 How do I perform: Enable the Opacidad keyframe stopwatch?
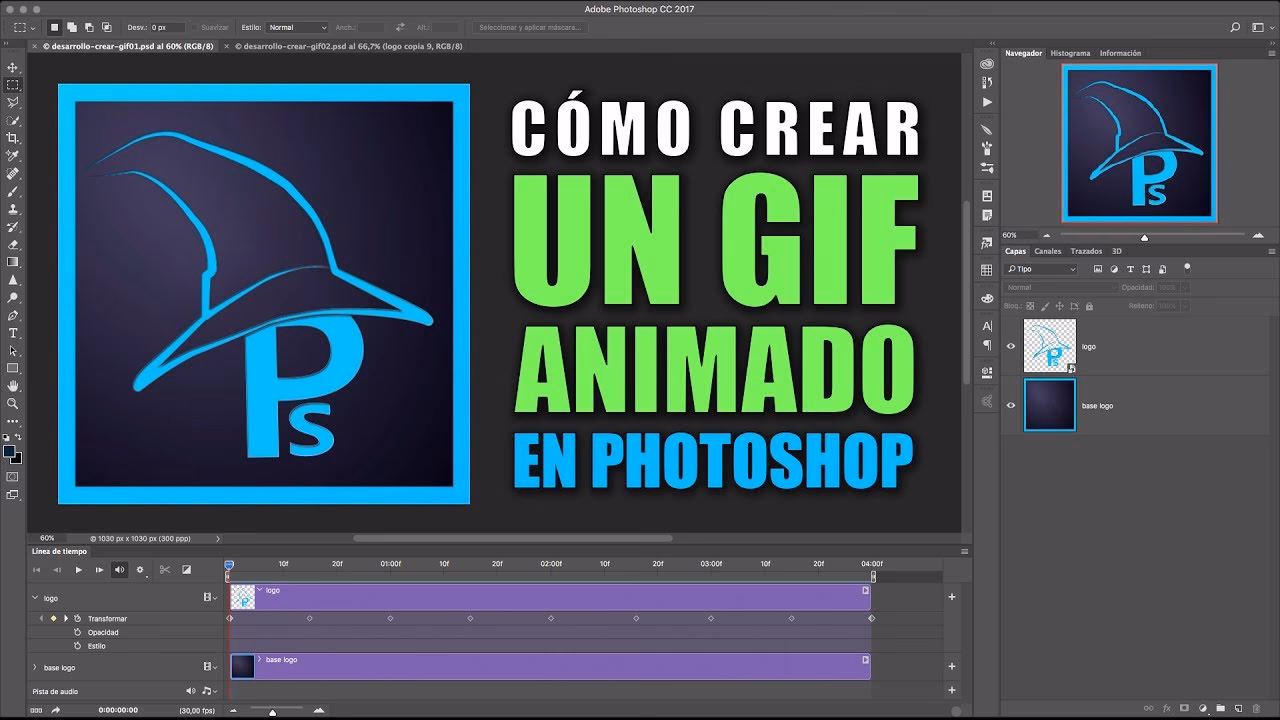[x=78, y=632]
